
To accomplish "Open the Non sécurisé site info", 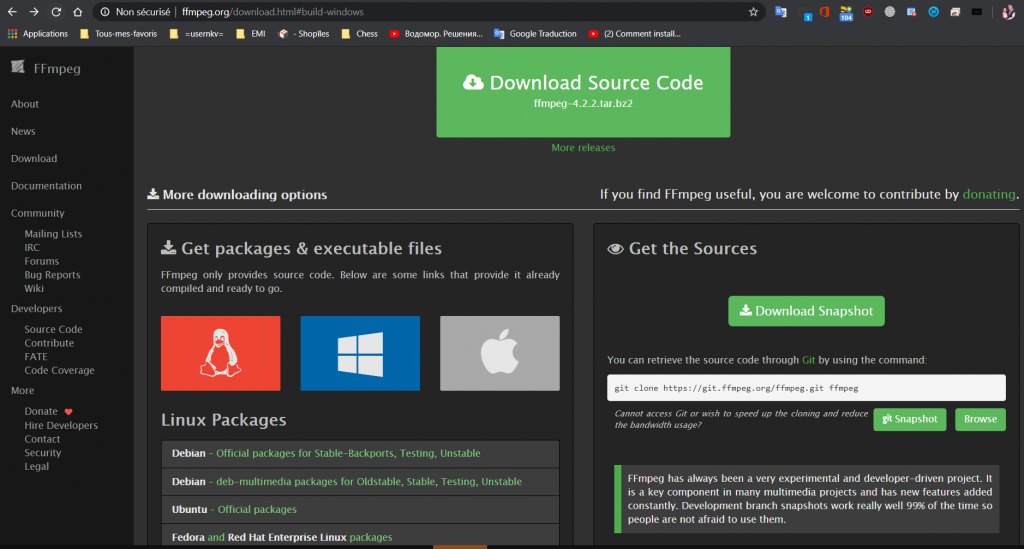I will pyautogui.click(x=135, y=12).
